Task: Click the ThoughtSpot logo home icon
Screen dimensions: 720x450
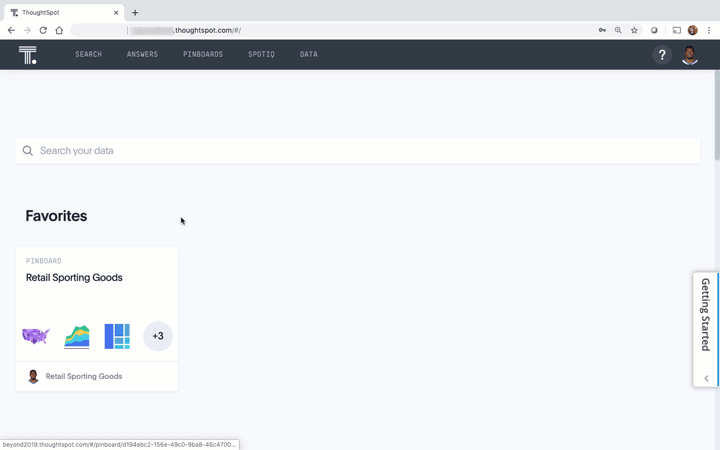Action: click(x=28, y=55)
